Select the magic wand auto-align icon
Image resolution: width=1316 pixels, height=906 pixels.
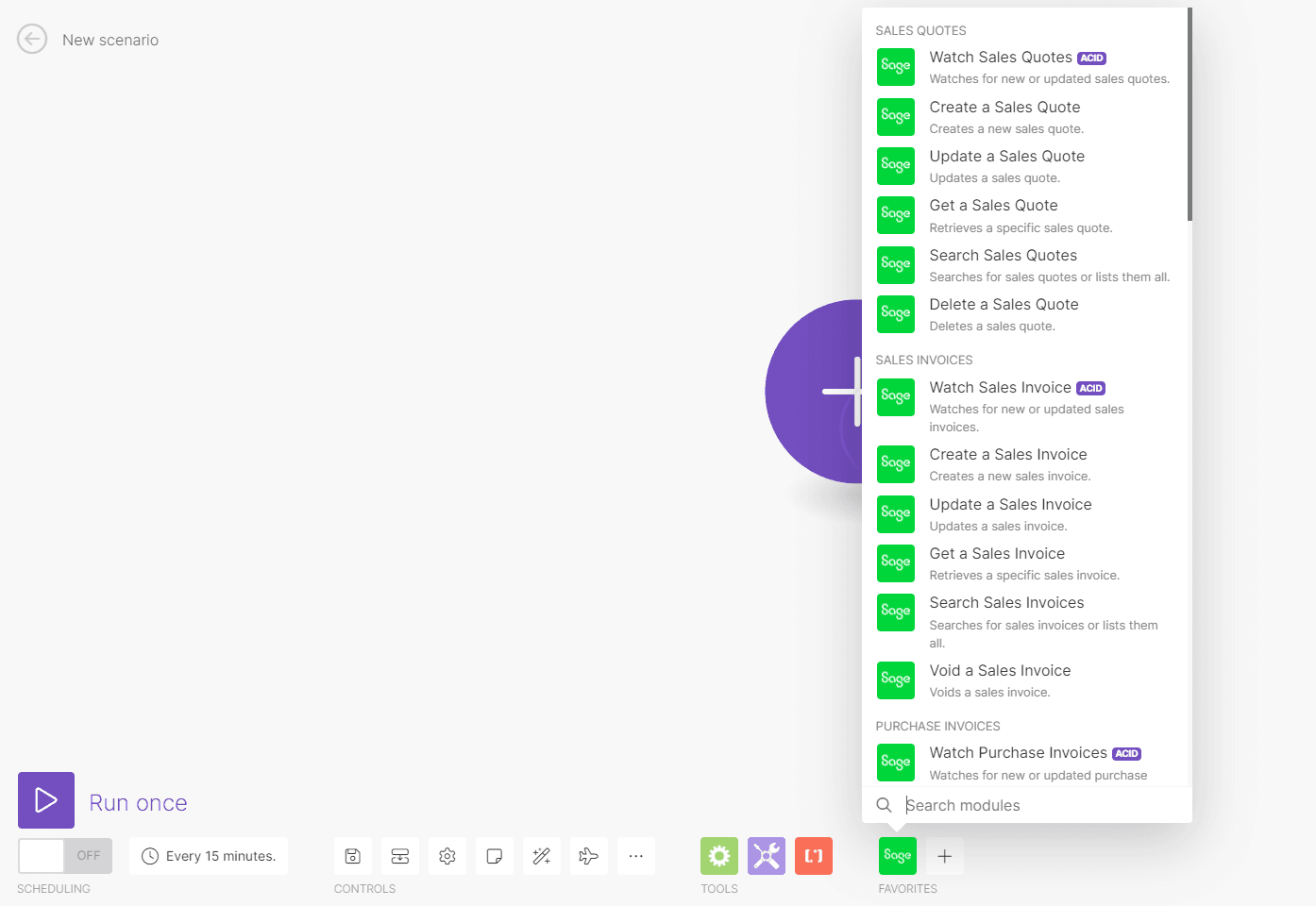542,855
